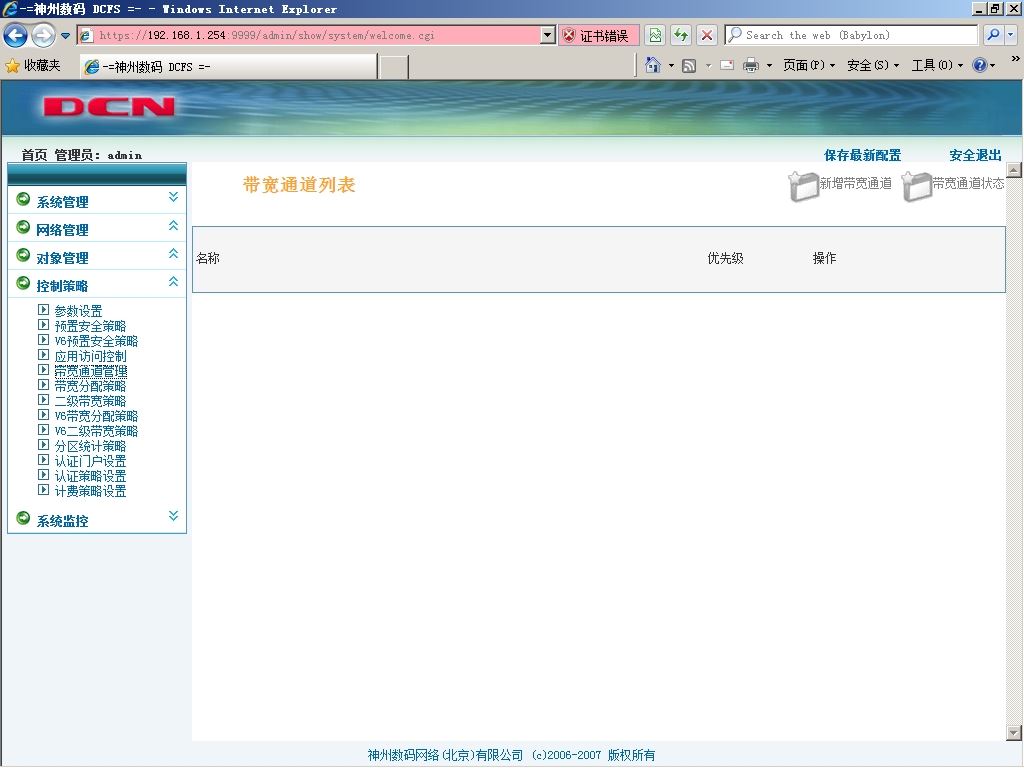Open V6带宽分配策略 menu item

point(96,416)
